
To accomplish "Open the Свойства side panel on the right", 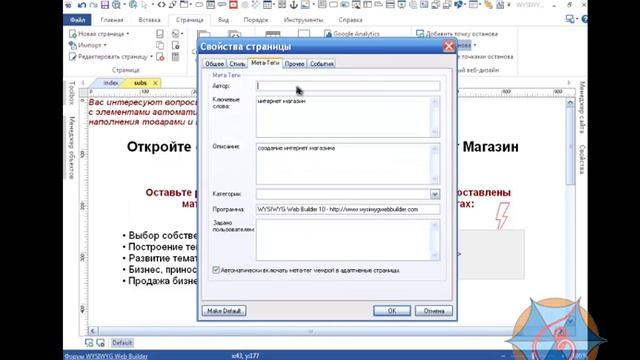I will coord(582,159).
